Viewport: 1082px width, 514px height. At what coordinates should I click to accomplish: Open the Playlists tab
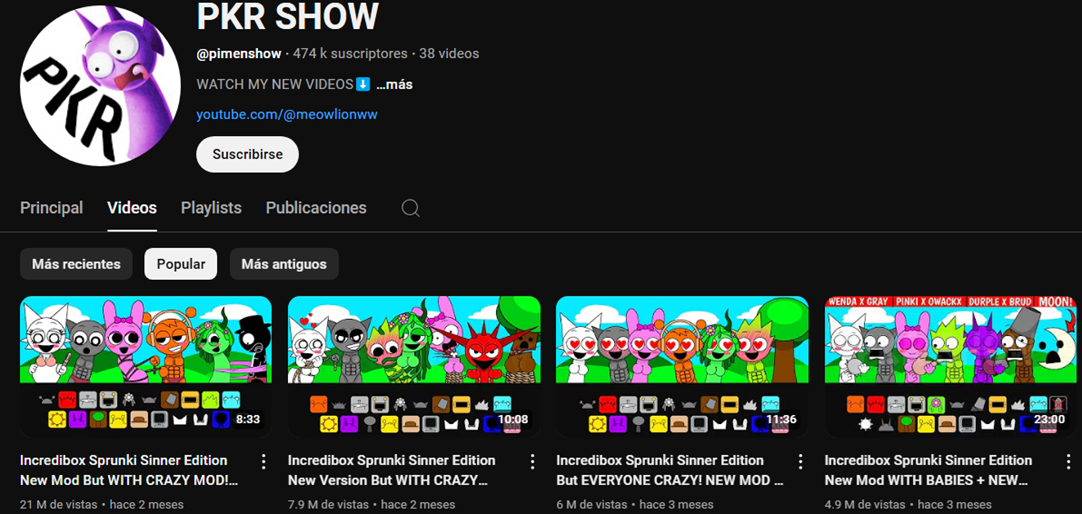click(x=211, y=208)
